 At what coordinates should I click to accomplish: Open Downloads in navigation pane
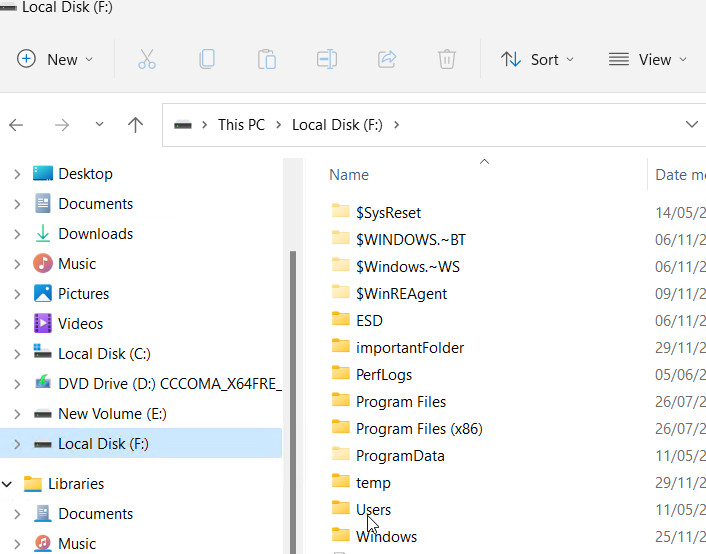95,234
